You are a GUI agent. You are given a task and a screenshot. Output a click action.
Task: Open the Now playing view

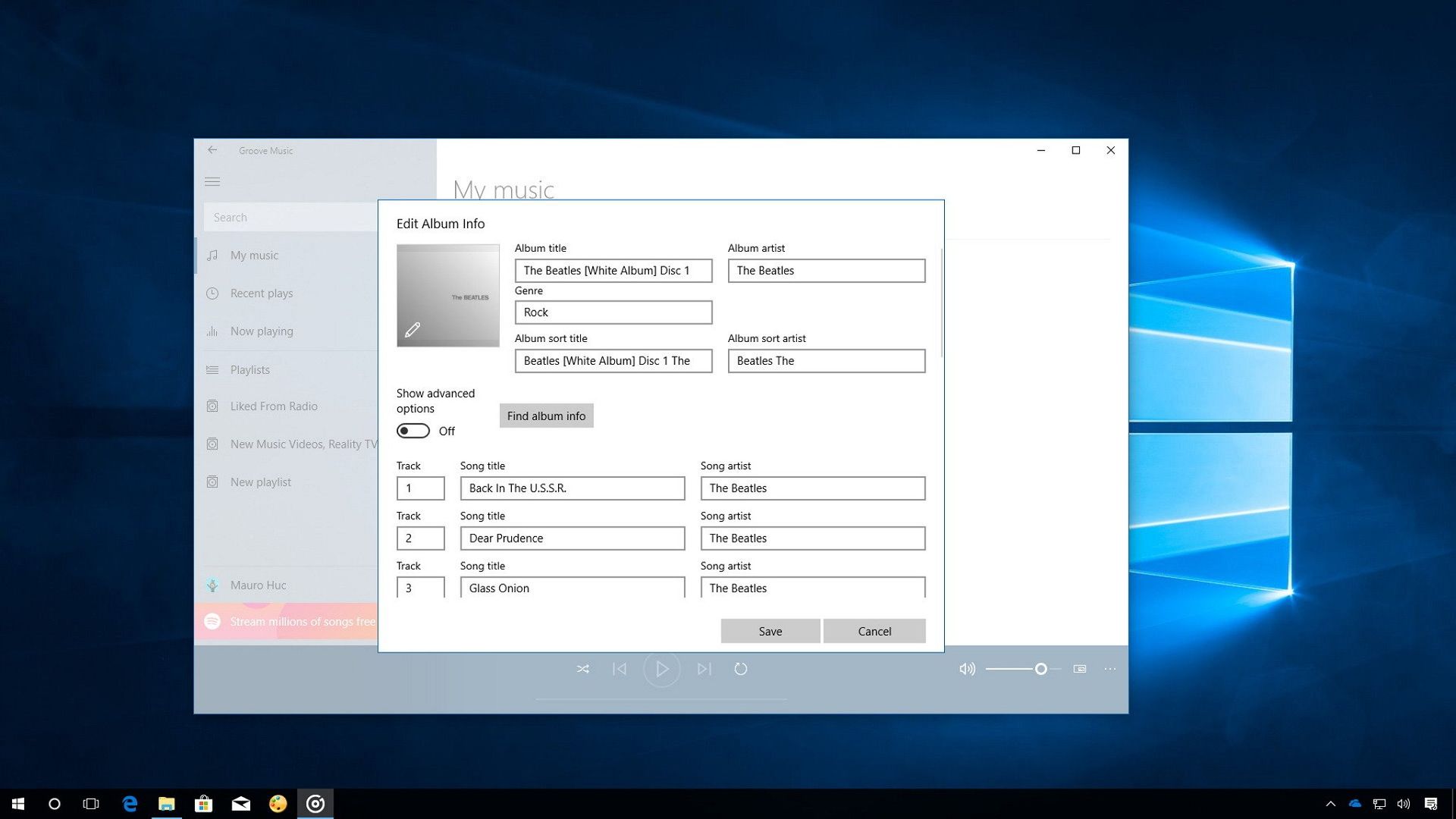pos(262,331)
